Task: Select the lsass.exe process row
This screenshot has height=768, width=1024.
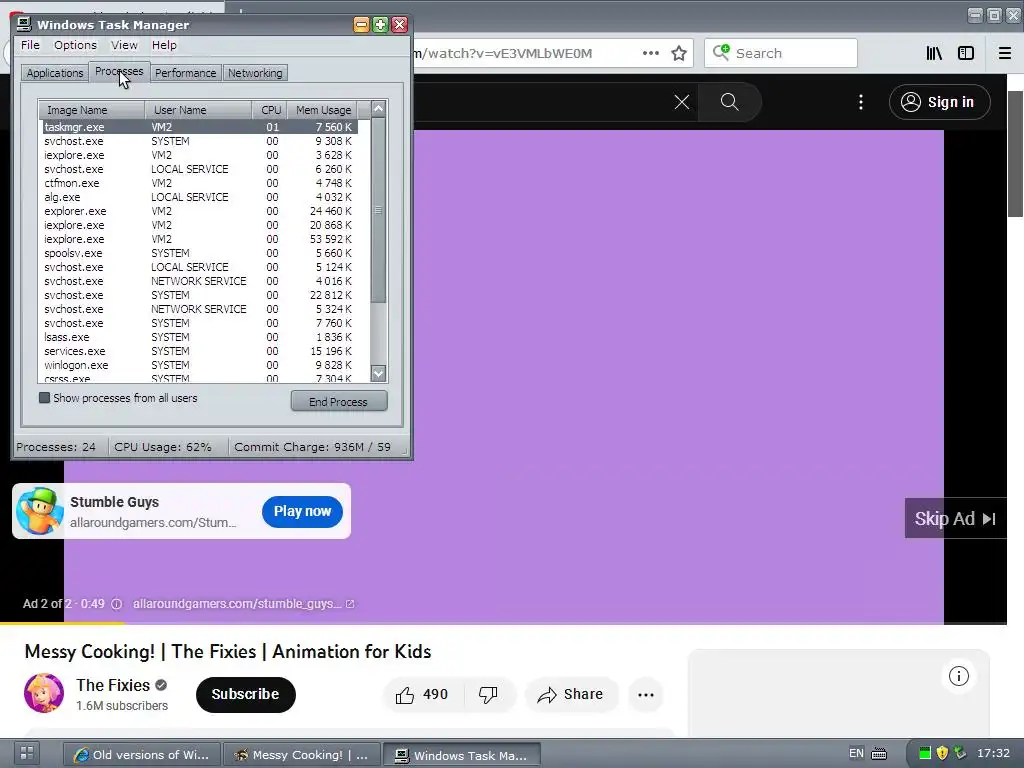Action: tap(200, 338)
